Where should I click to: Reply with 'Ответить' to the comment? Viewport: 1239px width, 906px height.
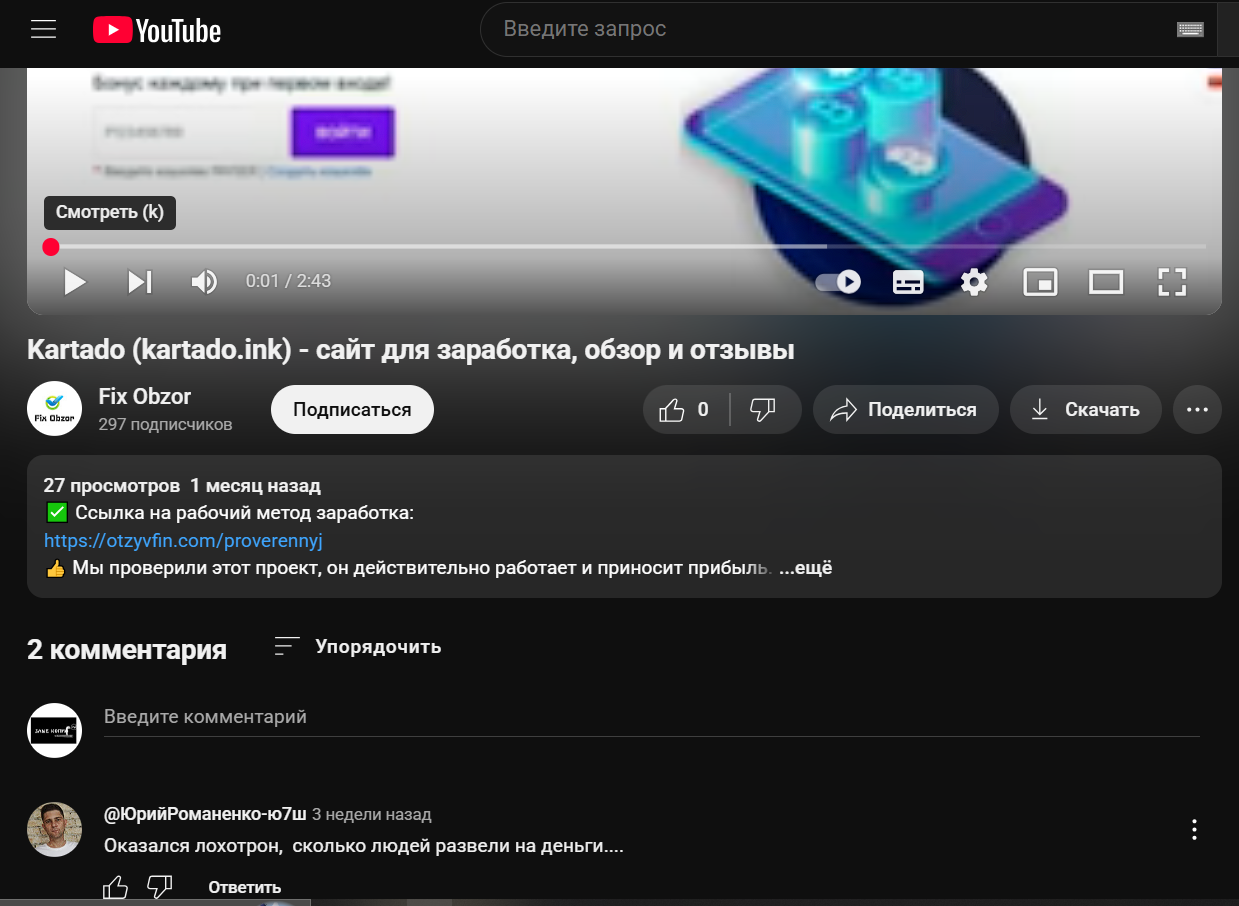tap(245, 887)
